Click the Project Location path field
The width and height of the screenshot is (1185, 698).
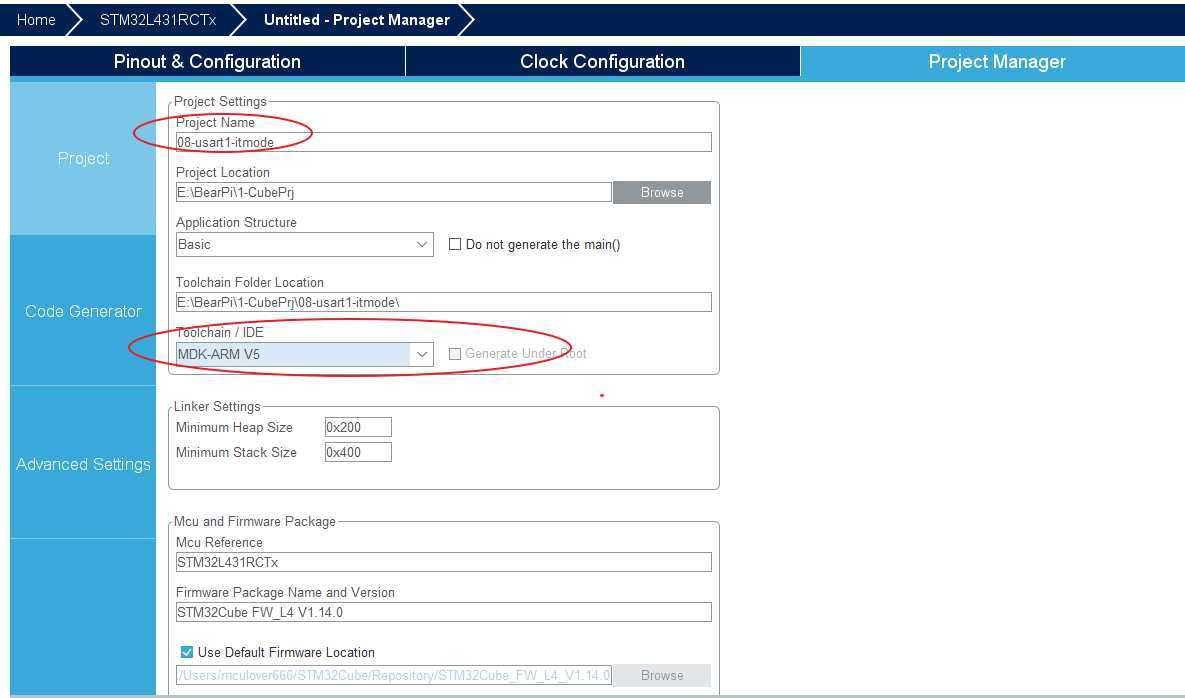[394, 192]
